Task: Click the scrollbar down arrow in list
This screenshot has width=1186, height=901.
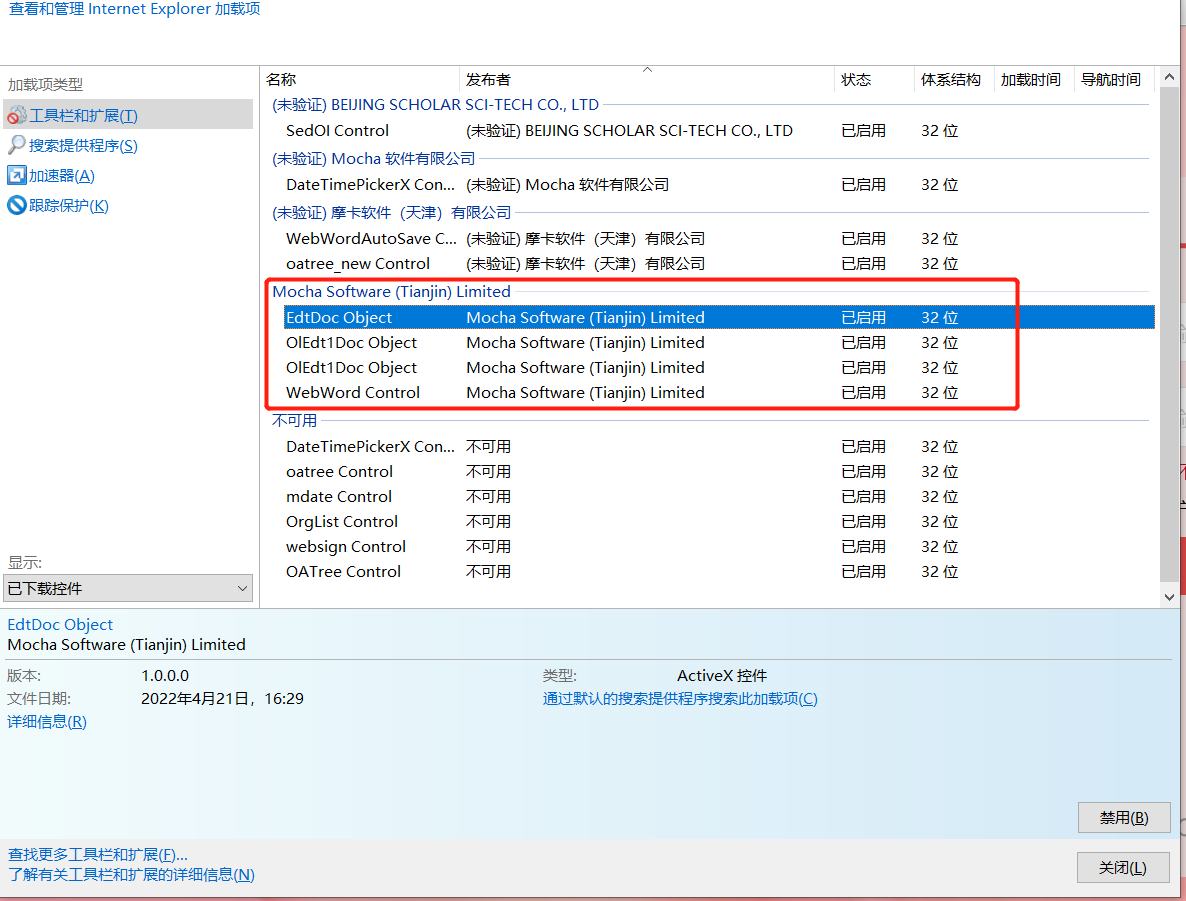Action: pyautogui.click(x=1170, y=596)
